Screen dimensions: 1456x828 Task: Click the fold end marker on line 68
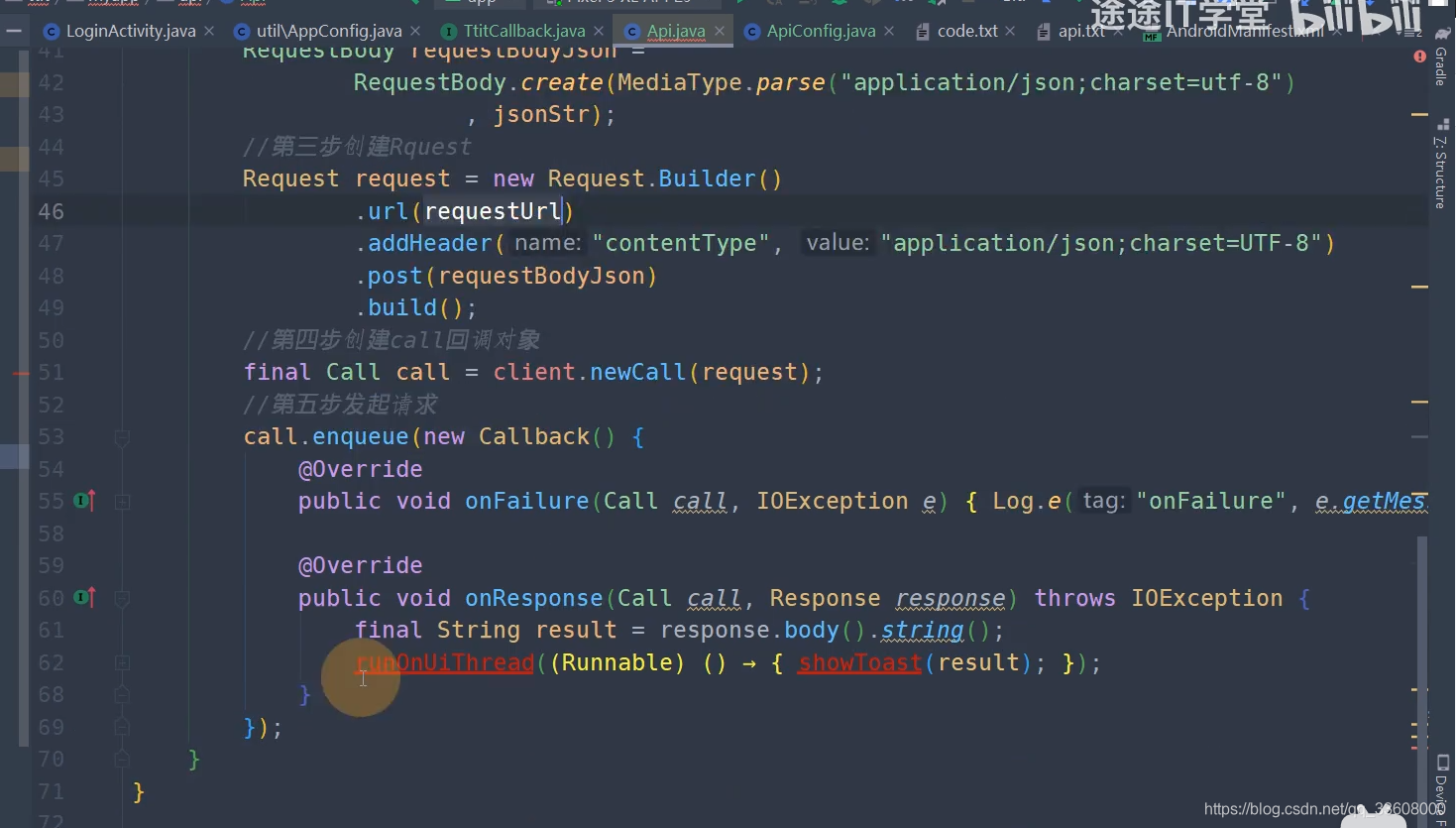point(122,694)
